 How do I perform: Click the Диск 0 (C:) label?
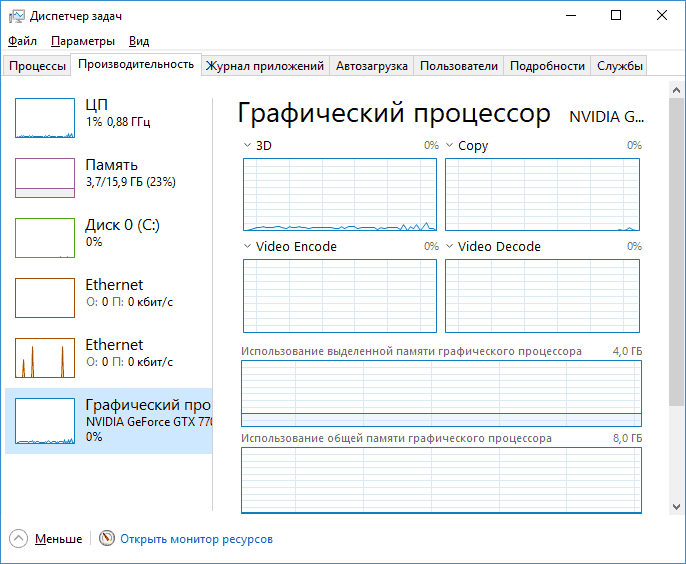click(122, 225)
